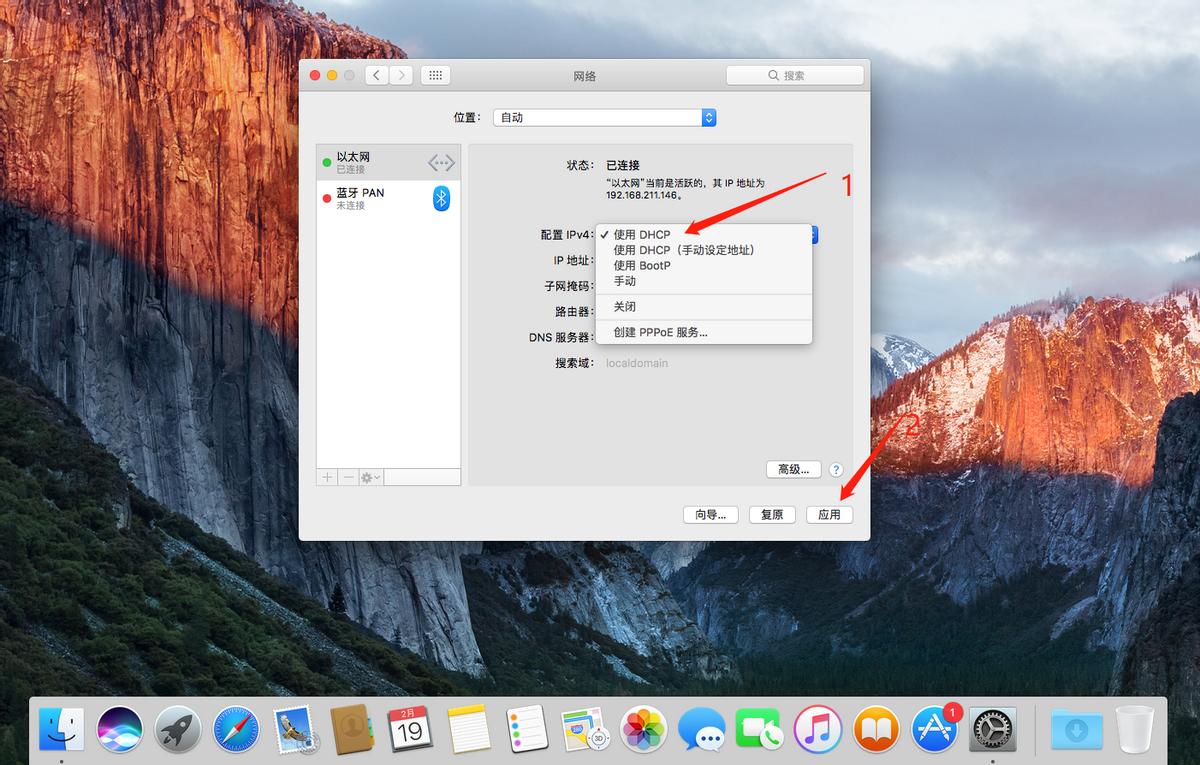Select 使用 DHCP menu option
The height and width of the screenshot is (765, 1200).
pyautogui.click(x=642, y=235)
